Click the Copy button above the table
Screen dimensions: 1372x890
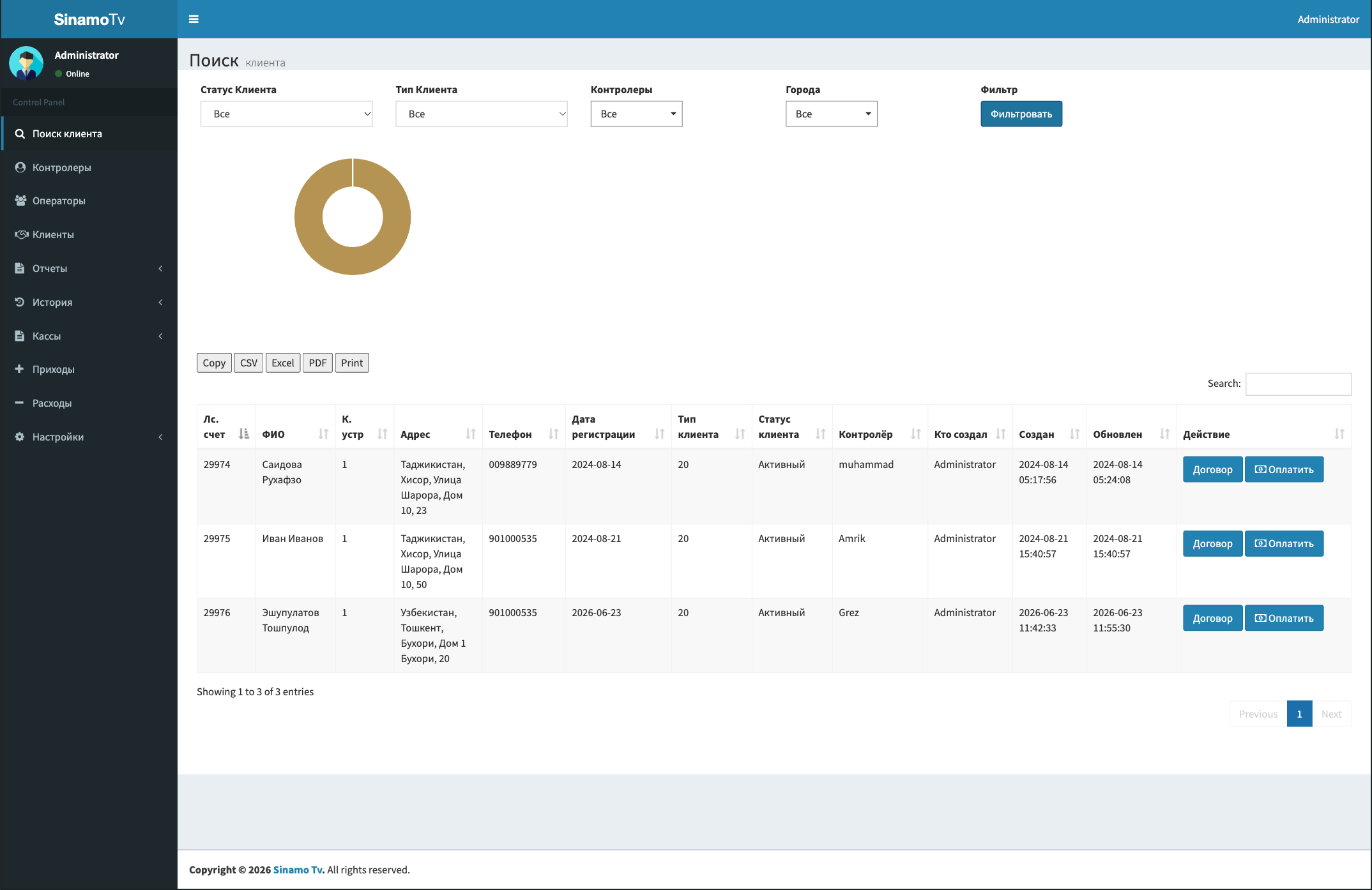[x=214, y=363]
